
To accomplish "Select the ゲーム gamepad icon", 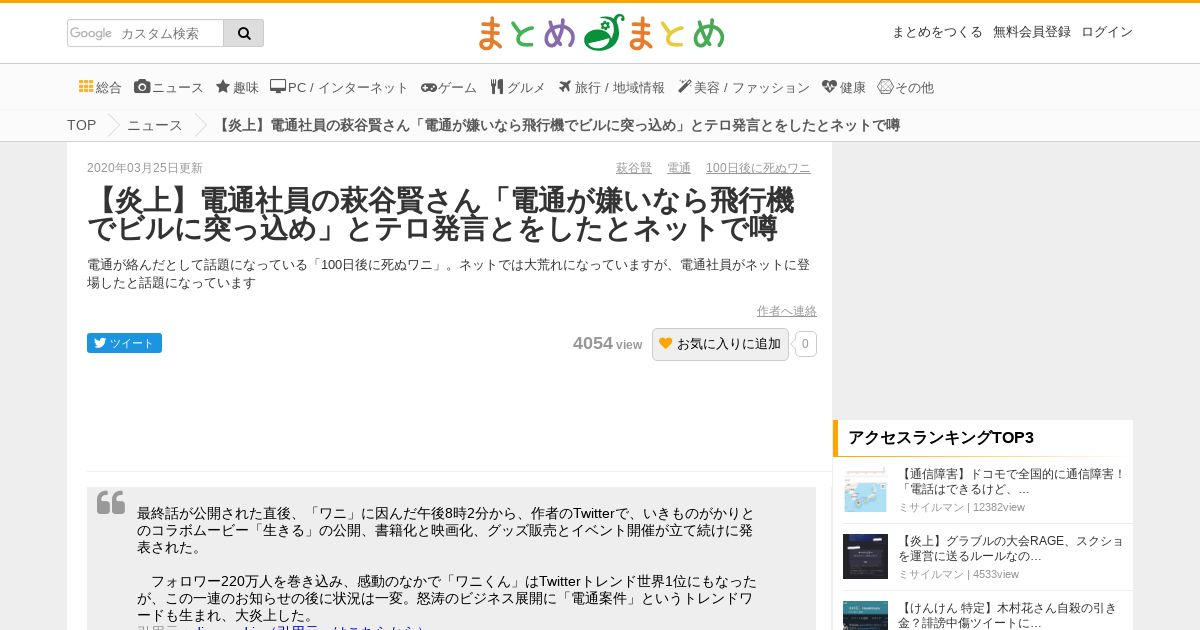I will [429, 87].
